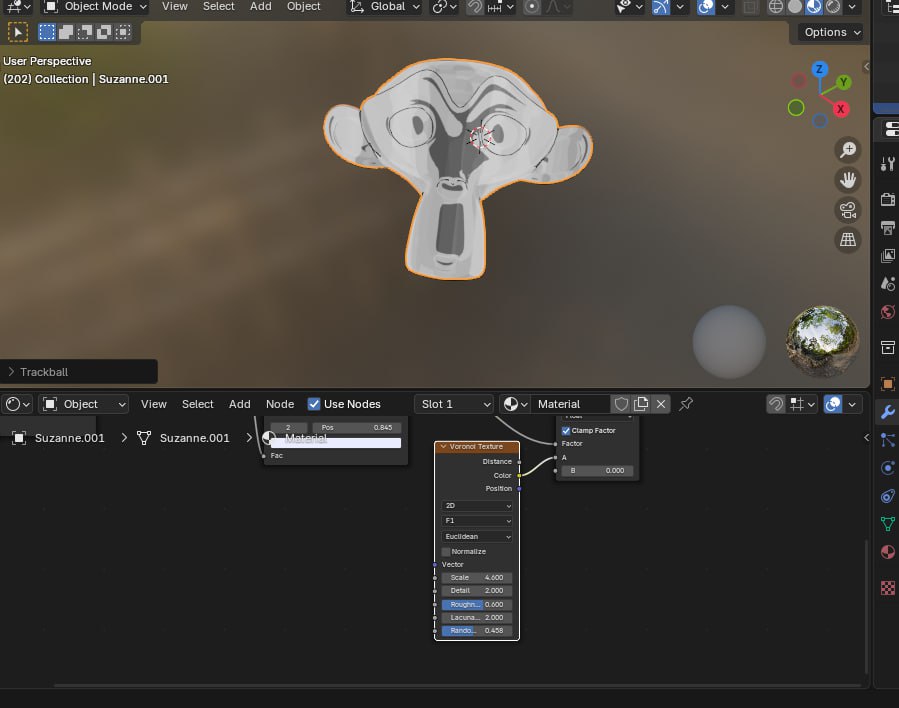Click the red X axis gizmo handle
The height and width of the screenshot is (708, 899).
(x=841, y=109)
